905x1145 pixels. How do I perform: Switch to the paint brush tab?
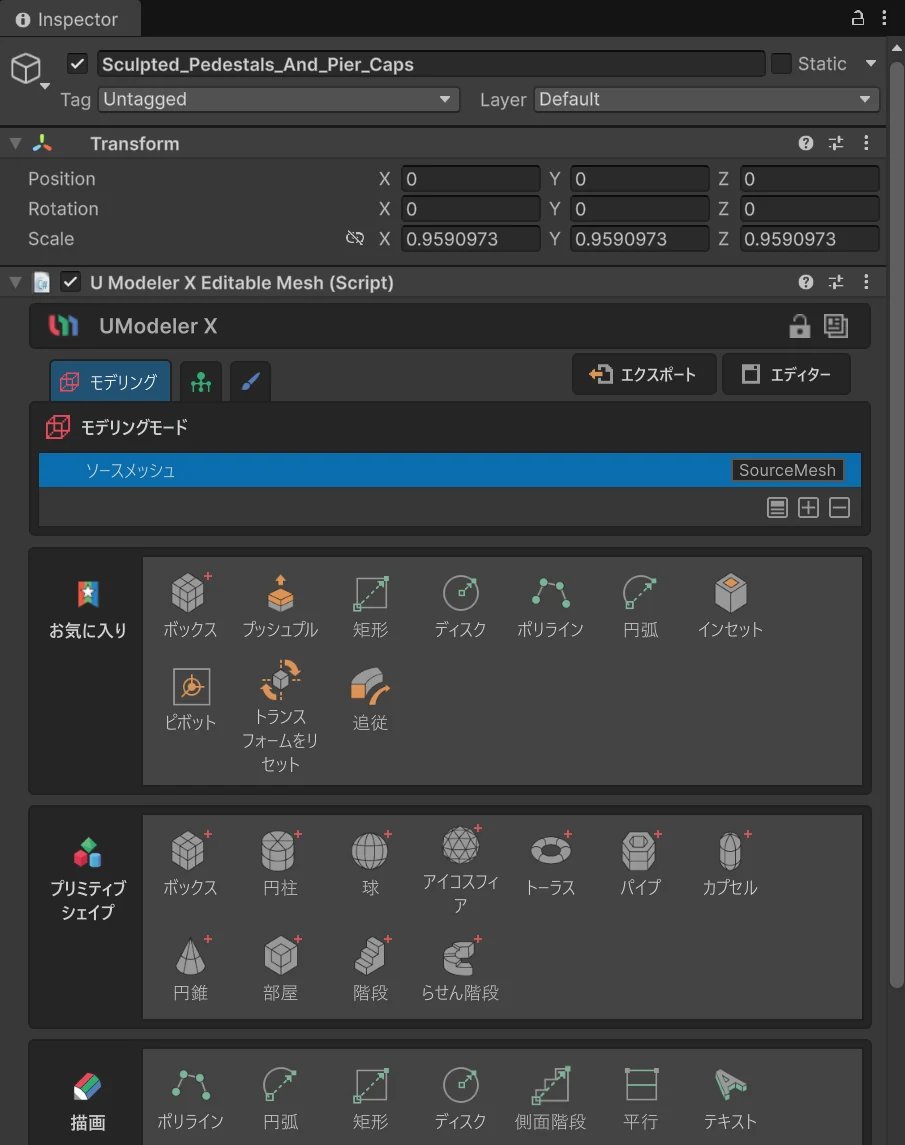pos(250,381)
